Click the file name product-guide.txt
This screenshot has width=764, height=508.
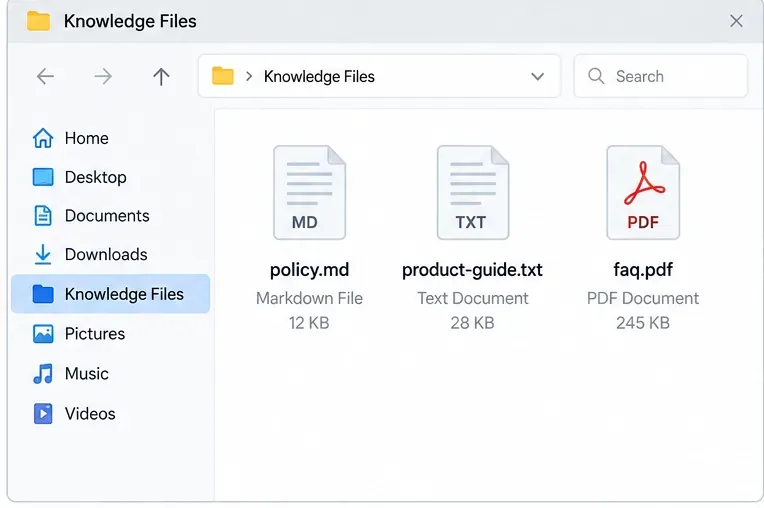(x=472, y=270)
